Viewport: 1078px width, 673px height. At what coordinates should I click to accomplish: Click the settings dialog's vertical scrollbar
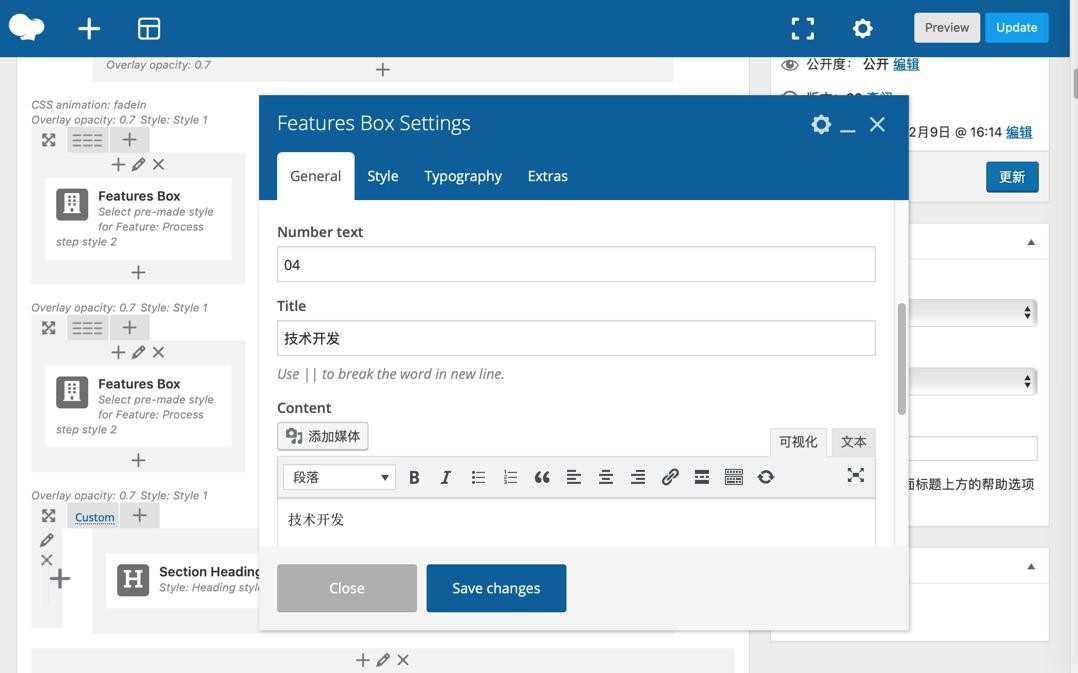coord(901,358)
